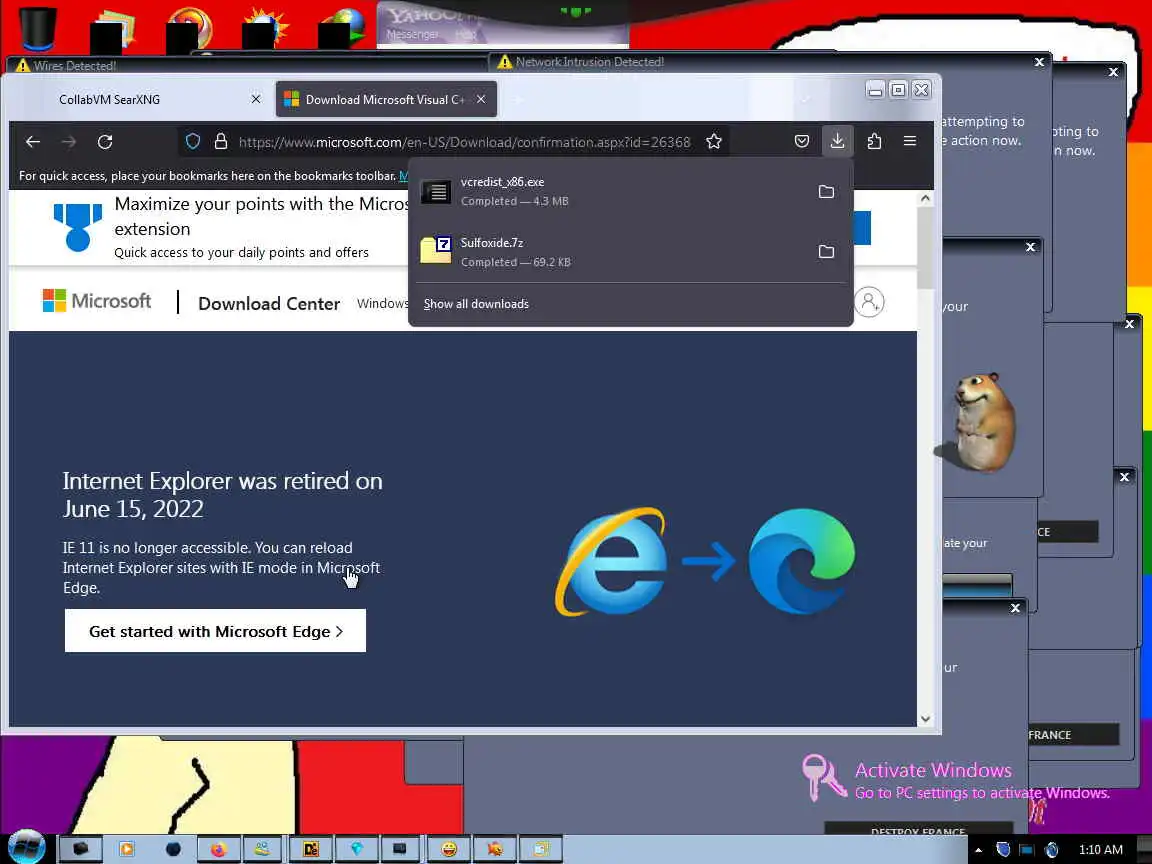Open the Firefox hamburger application menu
1152x864 pixels.
[910, 141]
